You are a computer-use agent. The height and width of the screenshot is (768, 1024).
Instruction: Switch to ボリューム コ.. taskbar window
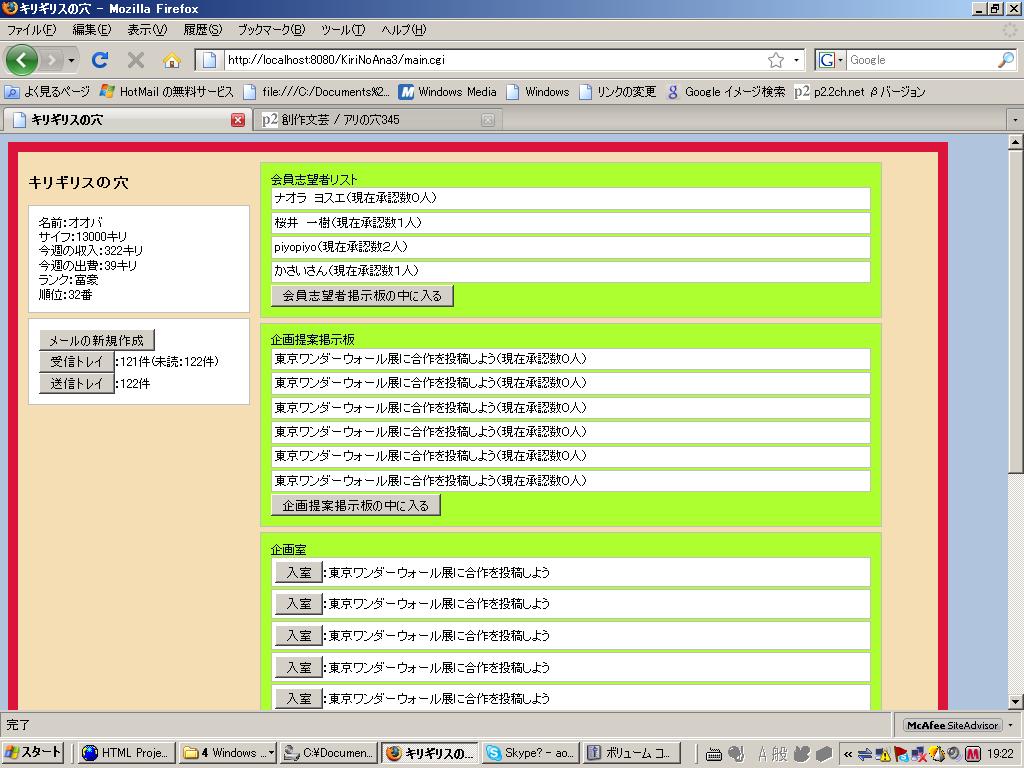click(632, 752)
